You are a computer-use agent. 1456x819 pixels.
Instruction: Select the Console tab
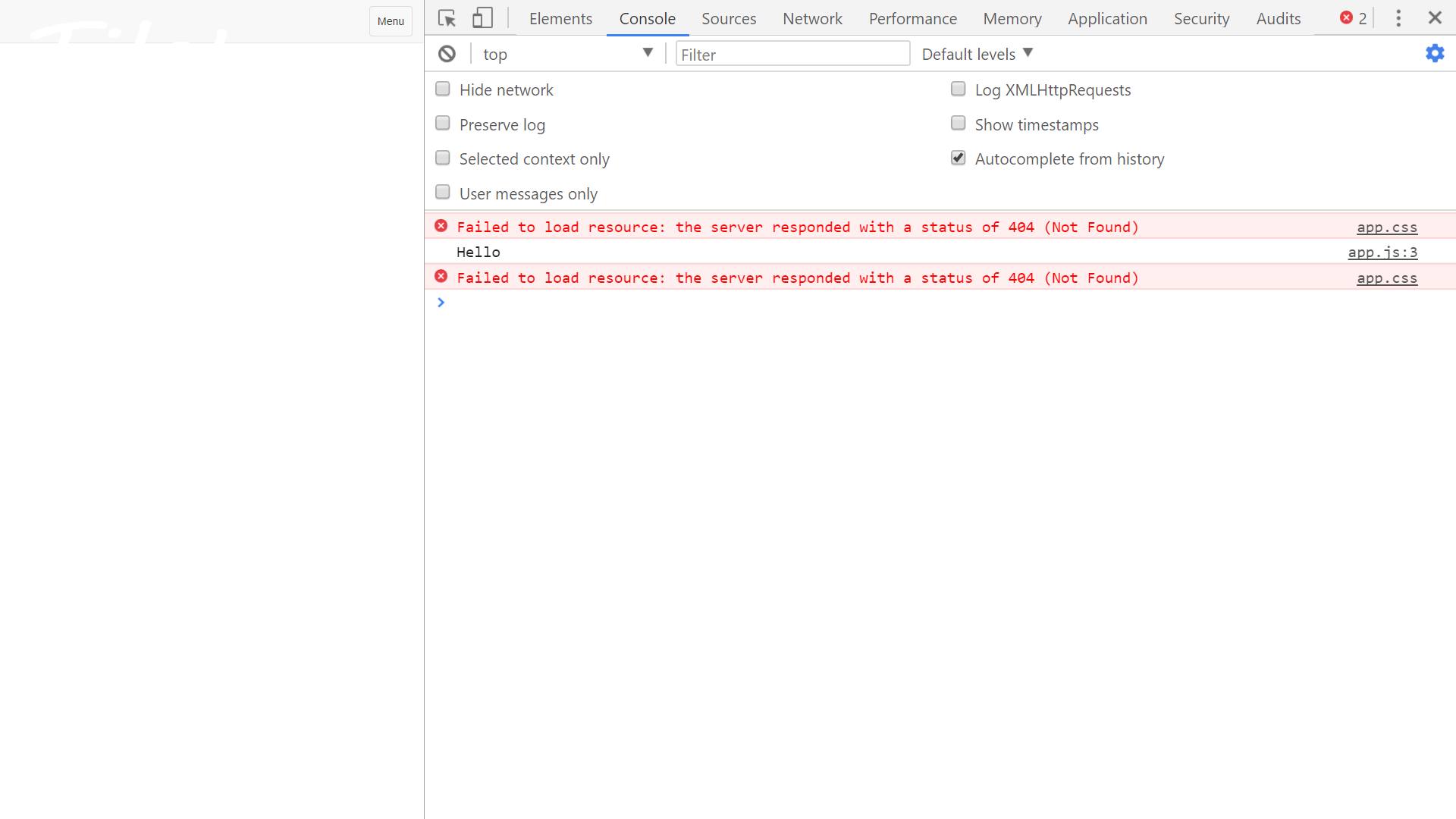pos(648,18)
